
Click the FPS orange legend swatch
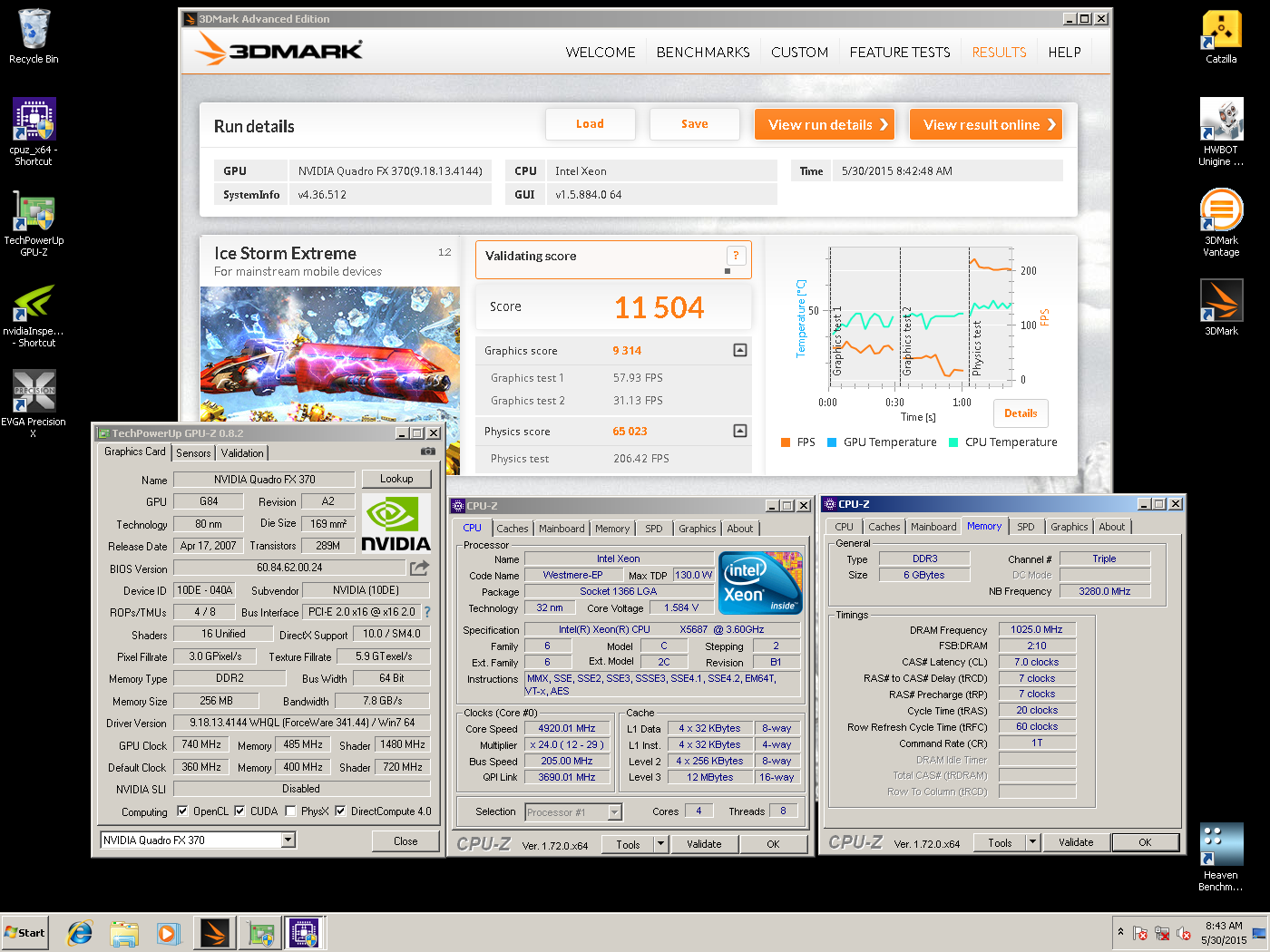click(x=786, y=442)
